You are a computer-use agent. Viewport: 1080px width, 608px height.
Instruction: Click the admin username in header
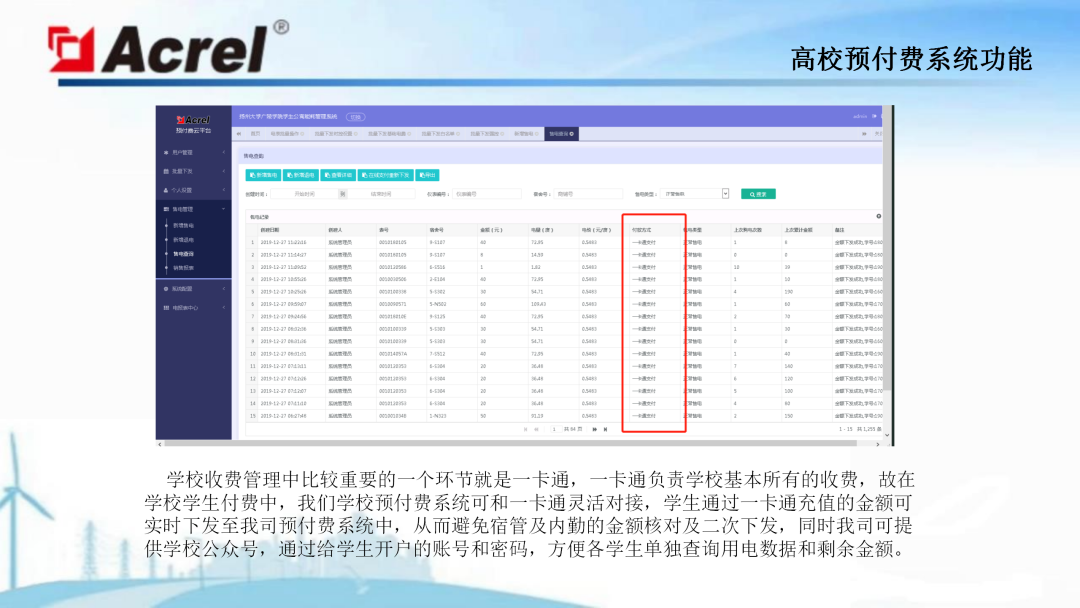(860, 116)
